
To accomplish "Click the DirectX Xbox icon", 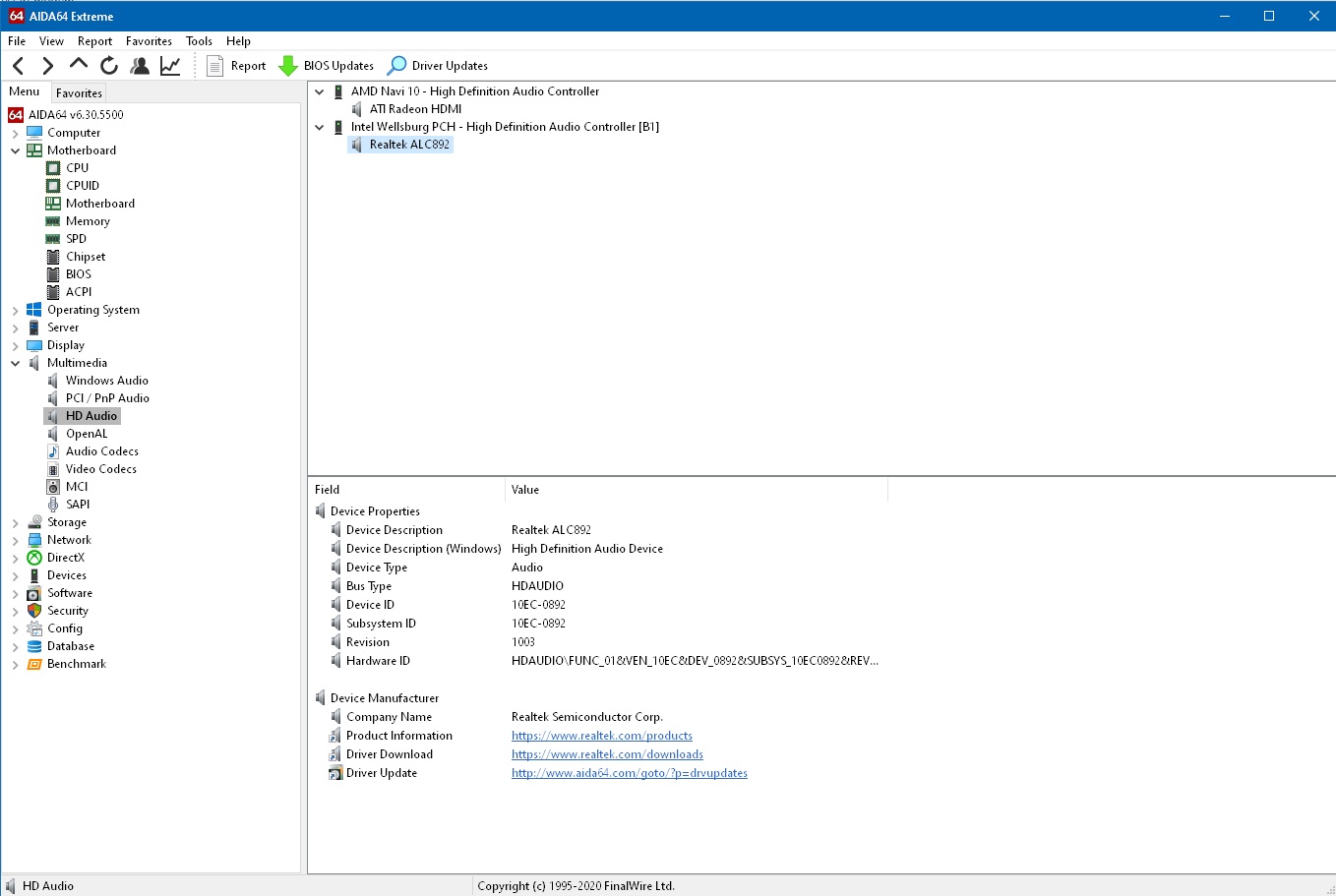I will click(34, 558).
